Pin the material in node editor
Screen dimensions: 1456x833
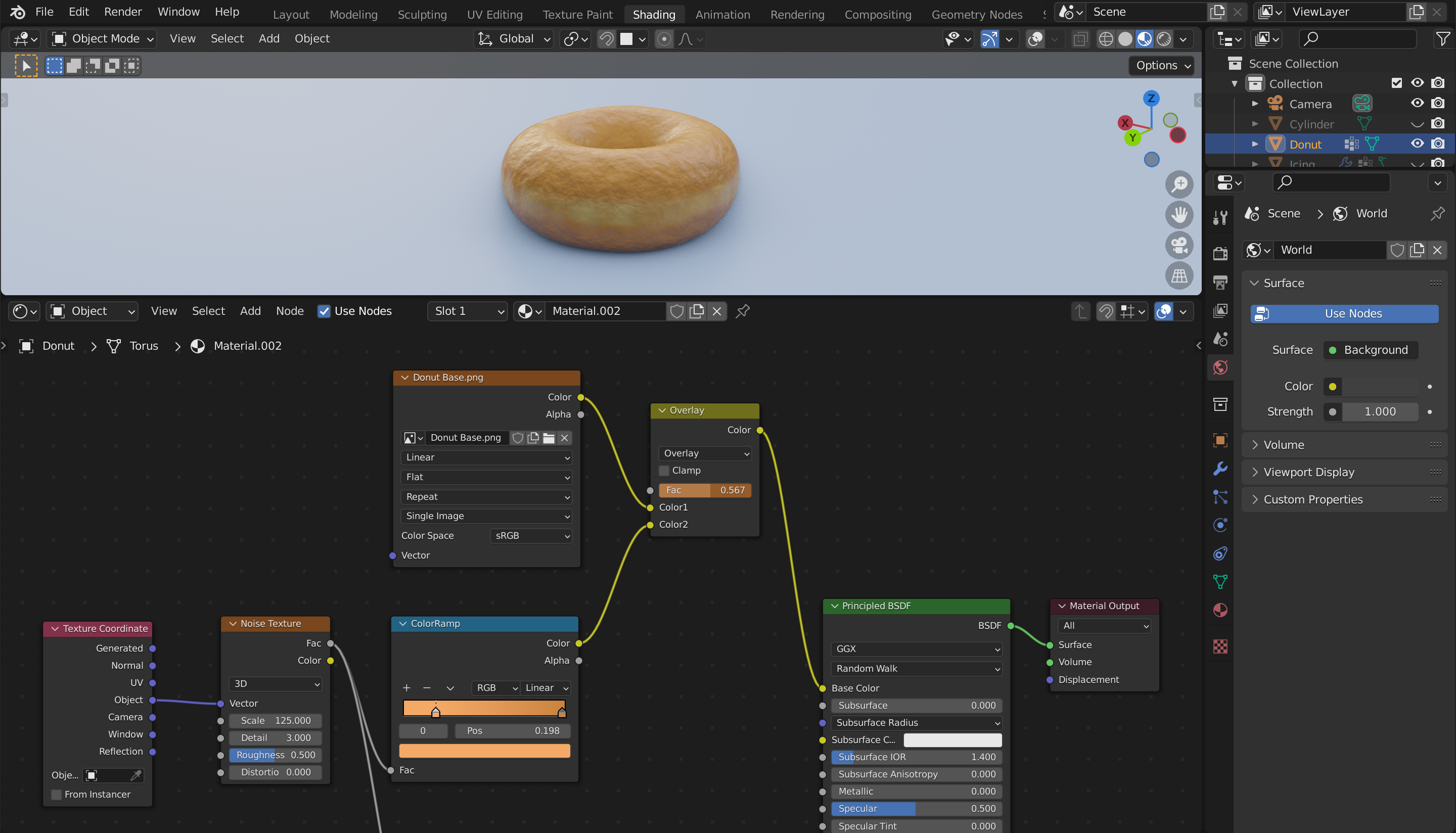point(743,311)
